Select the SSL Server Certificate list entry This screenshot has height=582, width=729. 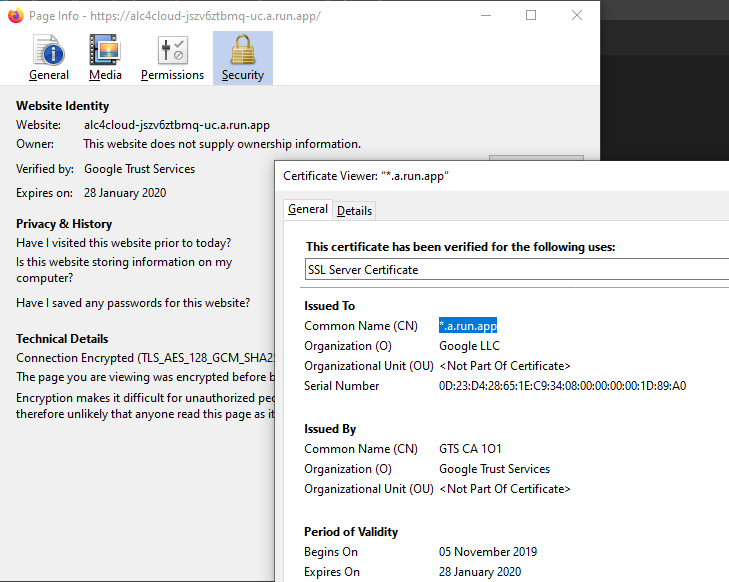tap(517, 270)
